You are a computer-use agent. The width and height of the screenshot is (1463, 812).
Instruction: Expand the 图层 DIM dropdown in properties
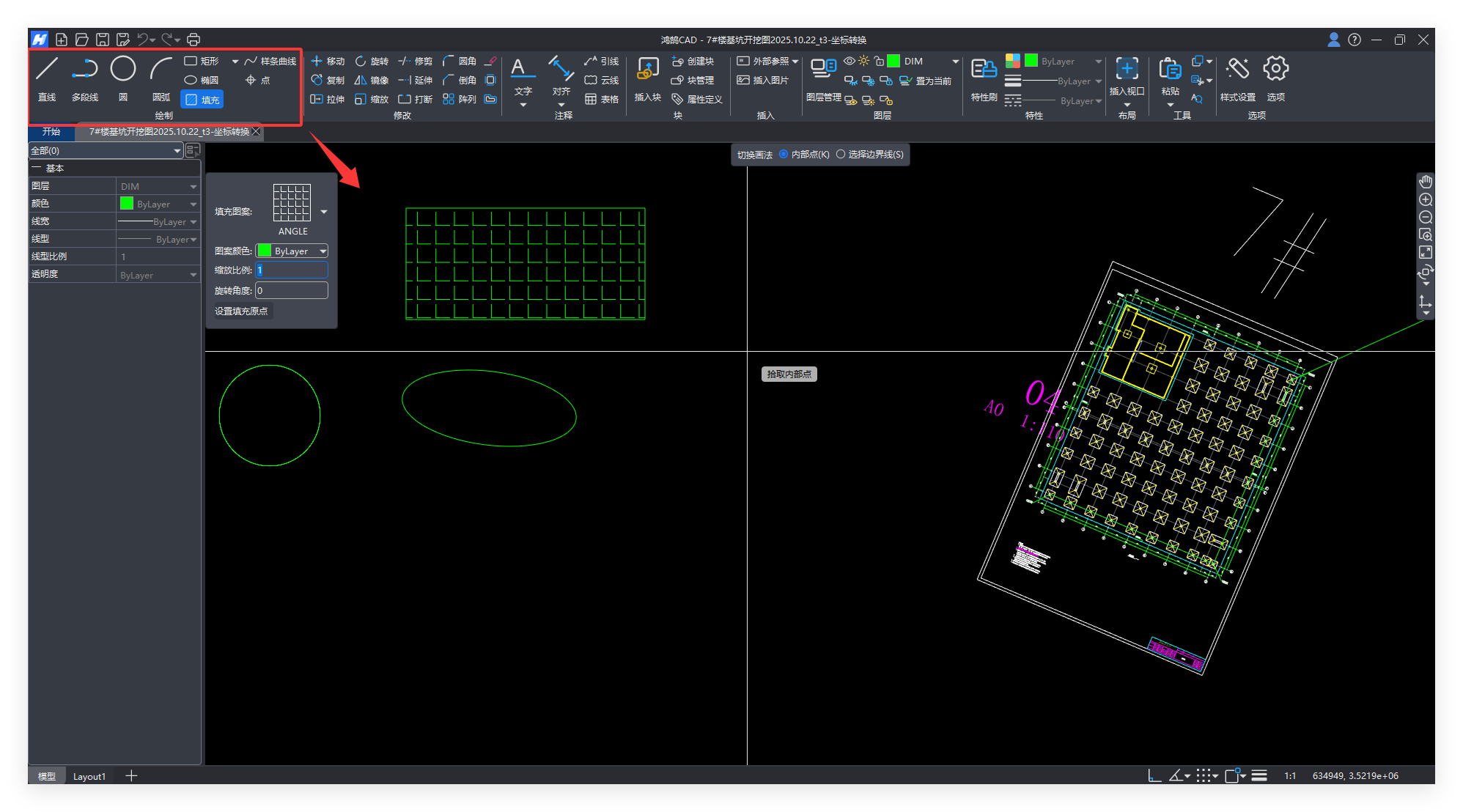click(194, 187)
